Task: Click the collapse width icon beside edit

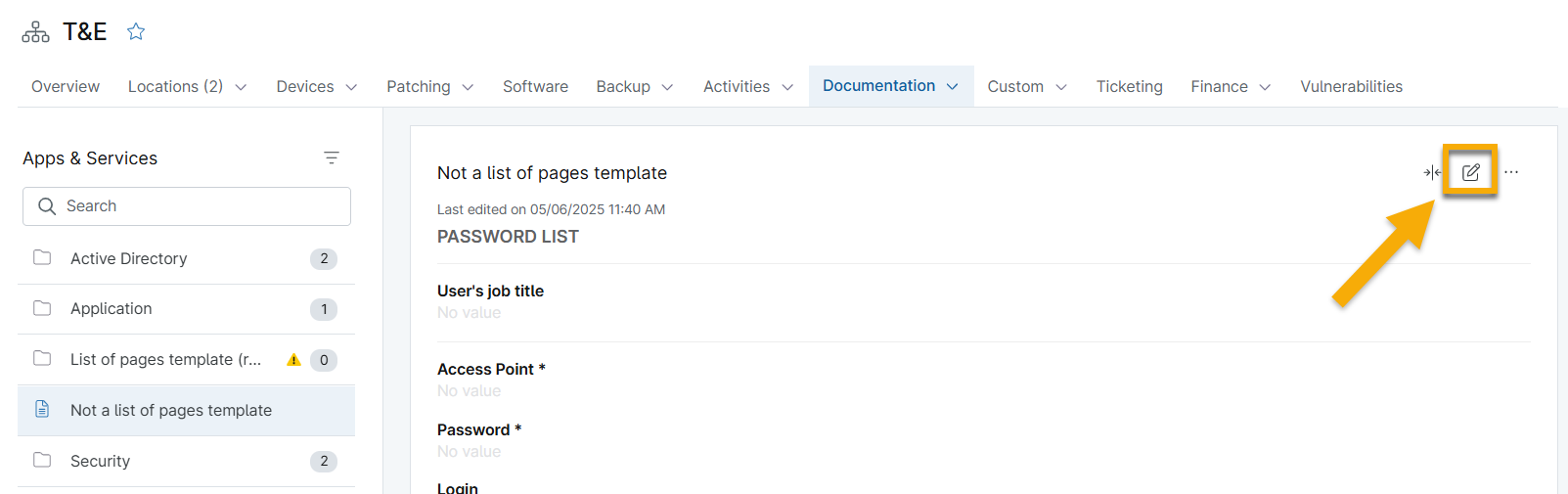Action: click(1432, 172)
